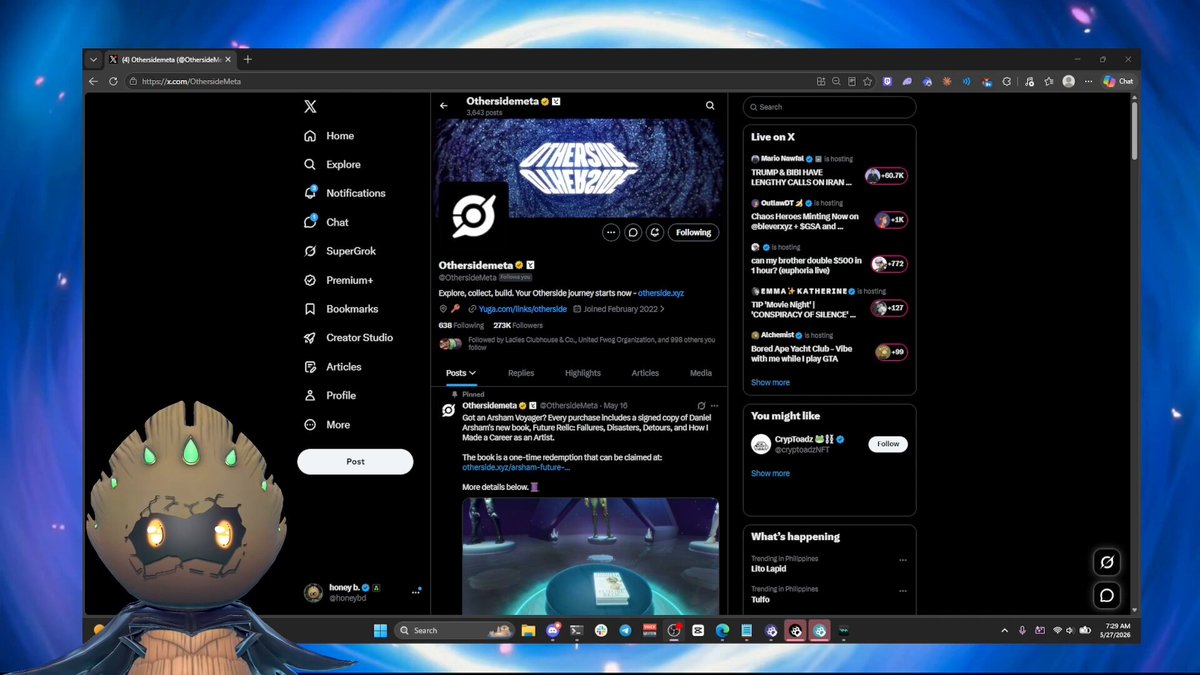Open the otherside.xyz/arsham-future link in pinned post
This screenshot has height=675, width=1200.
pyautogui.click(x=516, y=467)
